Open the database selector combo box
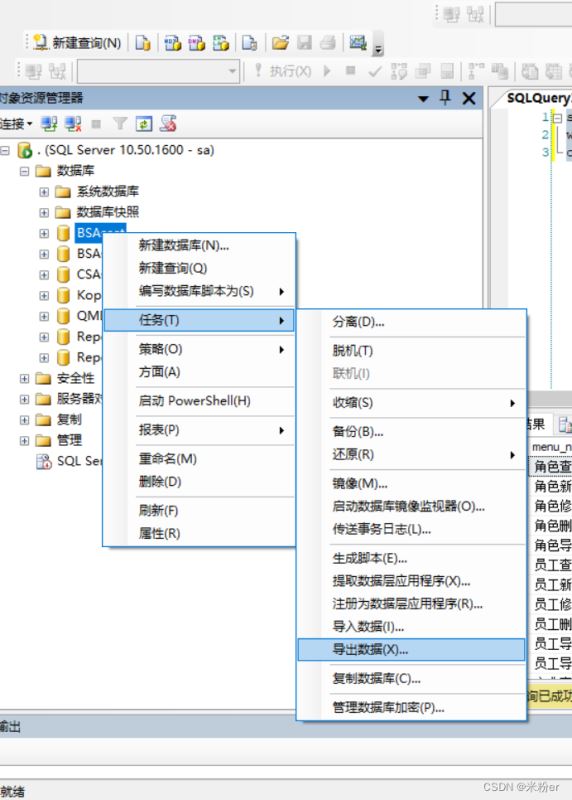The height and width of the screenshot is (800, 572). [159, 71]
